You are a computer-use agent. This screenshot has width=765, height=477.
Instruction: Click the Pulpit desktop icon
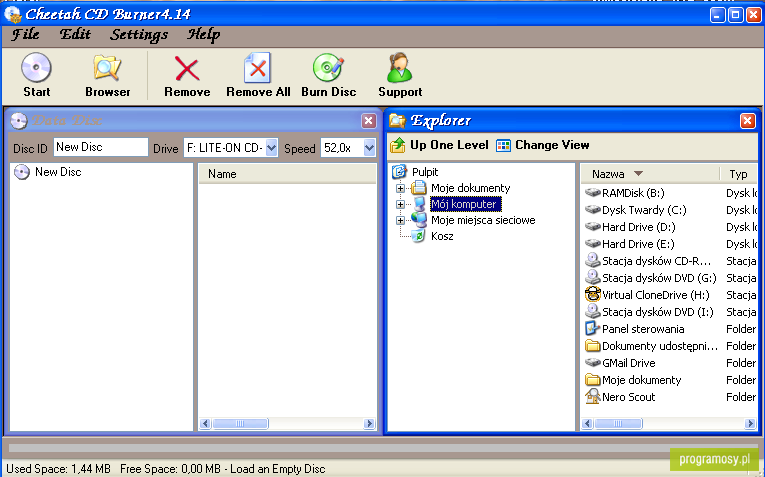pos(399,172)
